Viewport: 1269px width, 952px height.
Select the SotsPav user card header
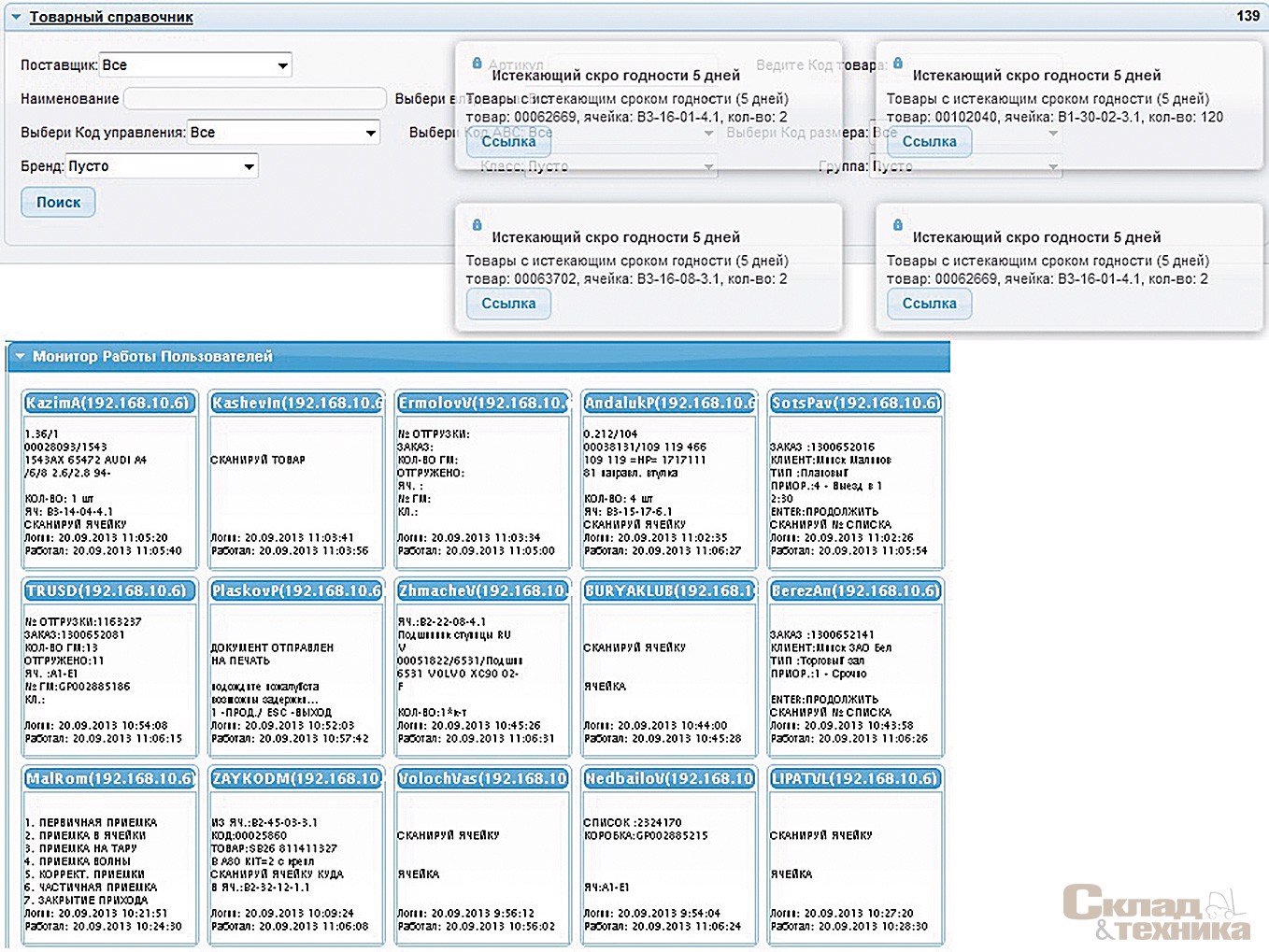pos(855,404)
